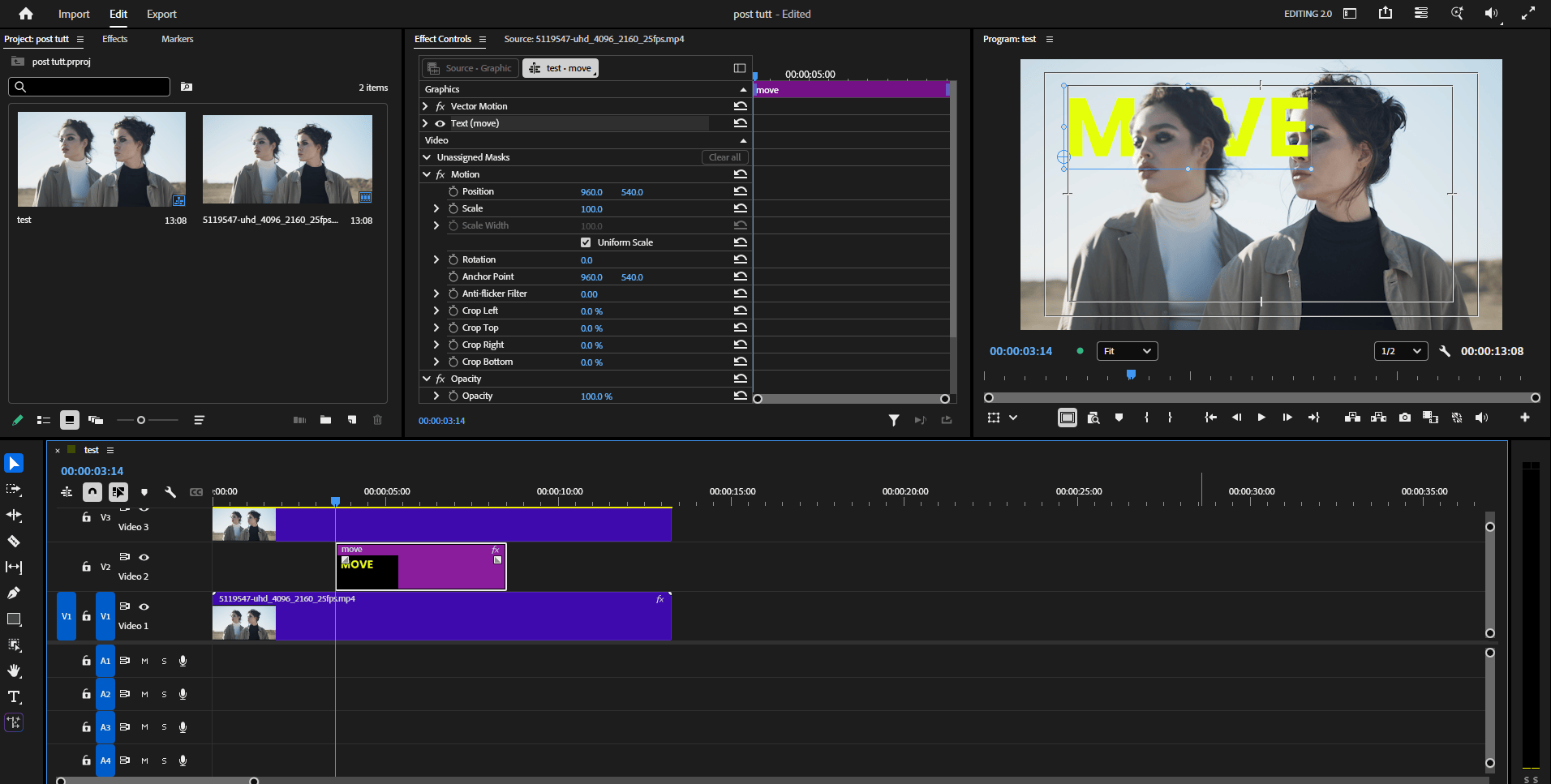
Task: Hide the Video 2 track output
Action: tap(144, 557)
